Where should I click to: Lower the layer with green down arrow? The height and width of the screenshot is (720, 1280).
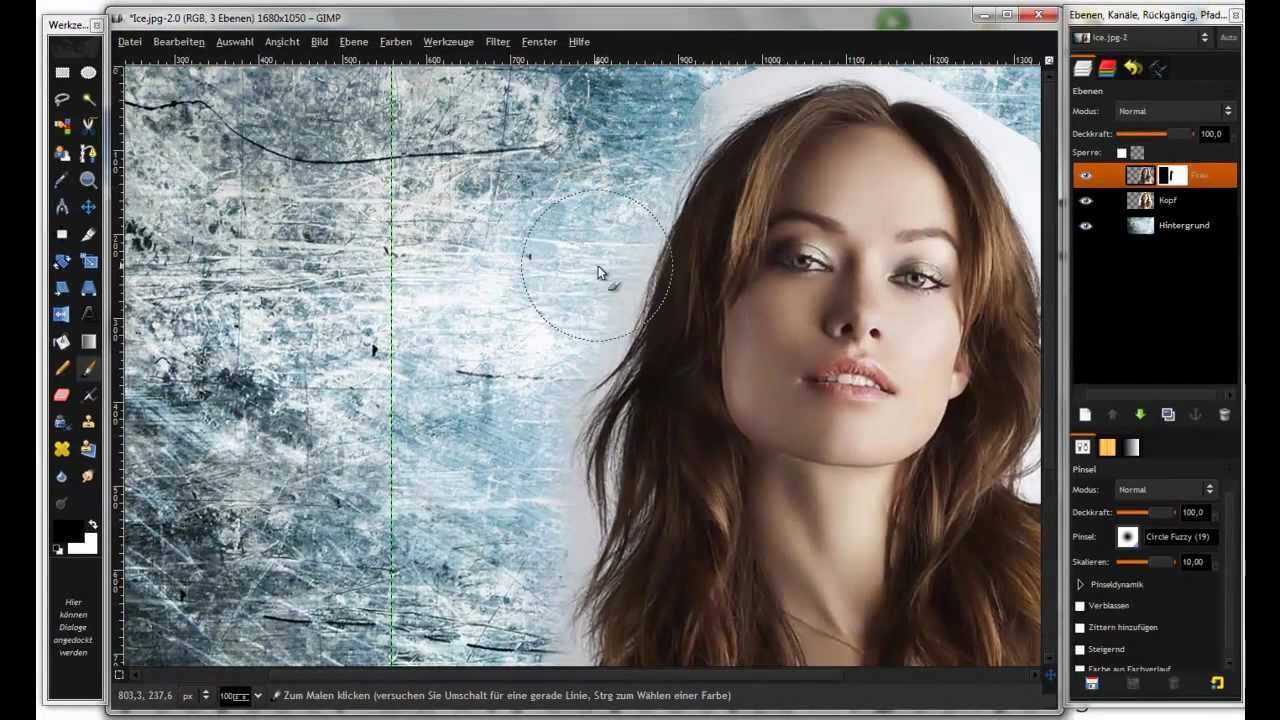coord(1140,414)
